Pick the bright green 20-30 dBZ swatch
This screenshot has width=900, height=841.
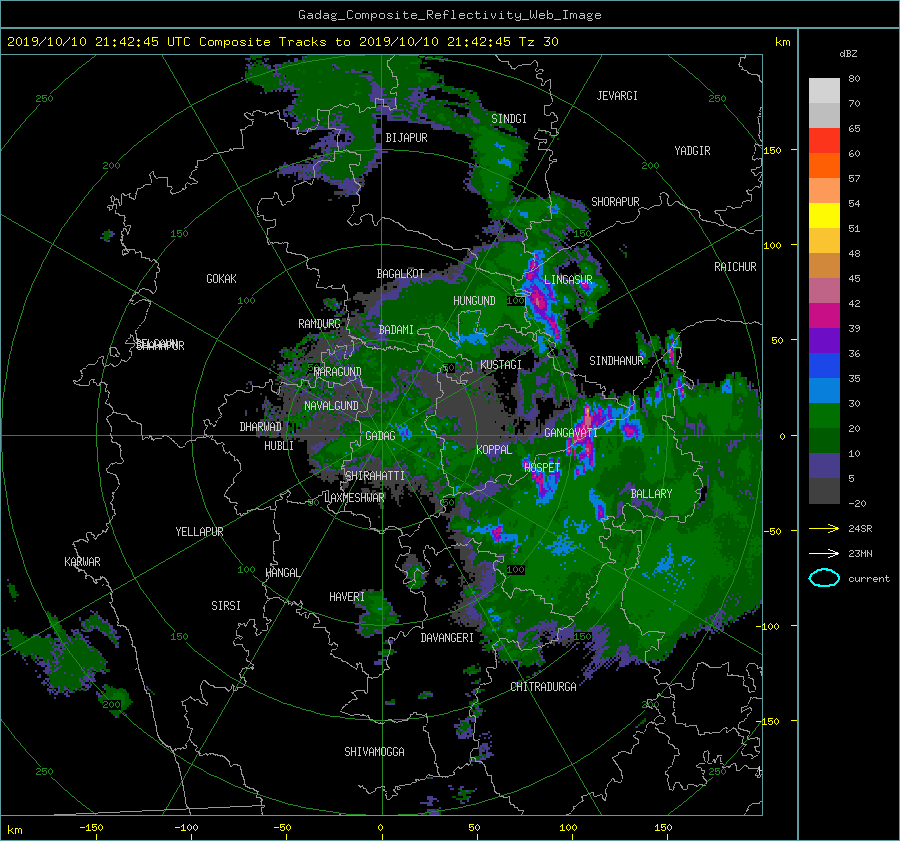tap(824, 416)
